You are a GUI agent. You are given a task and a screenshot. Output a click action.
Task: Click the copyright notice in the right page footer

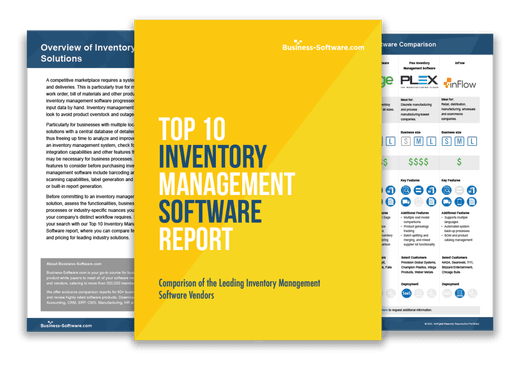tap(452, 323)
